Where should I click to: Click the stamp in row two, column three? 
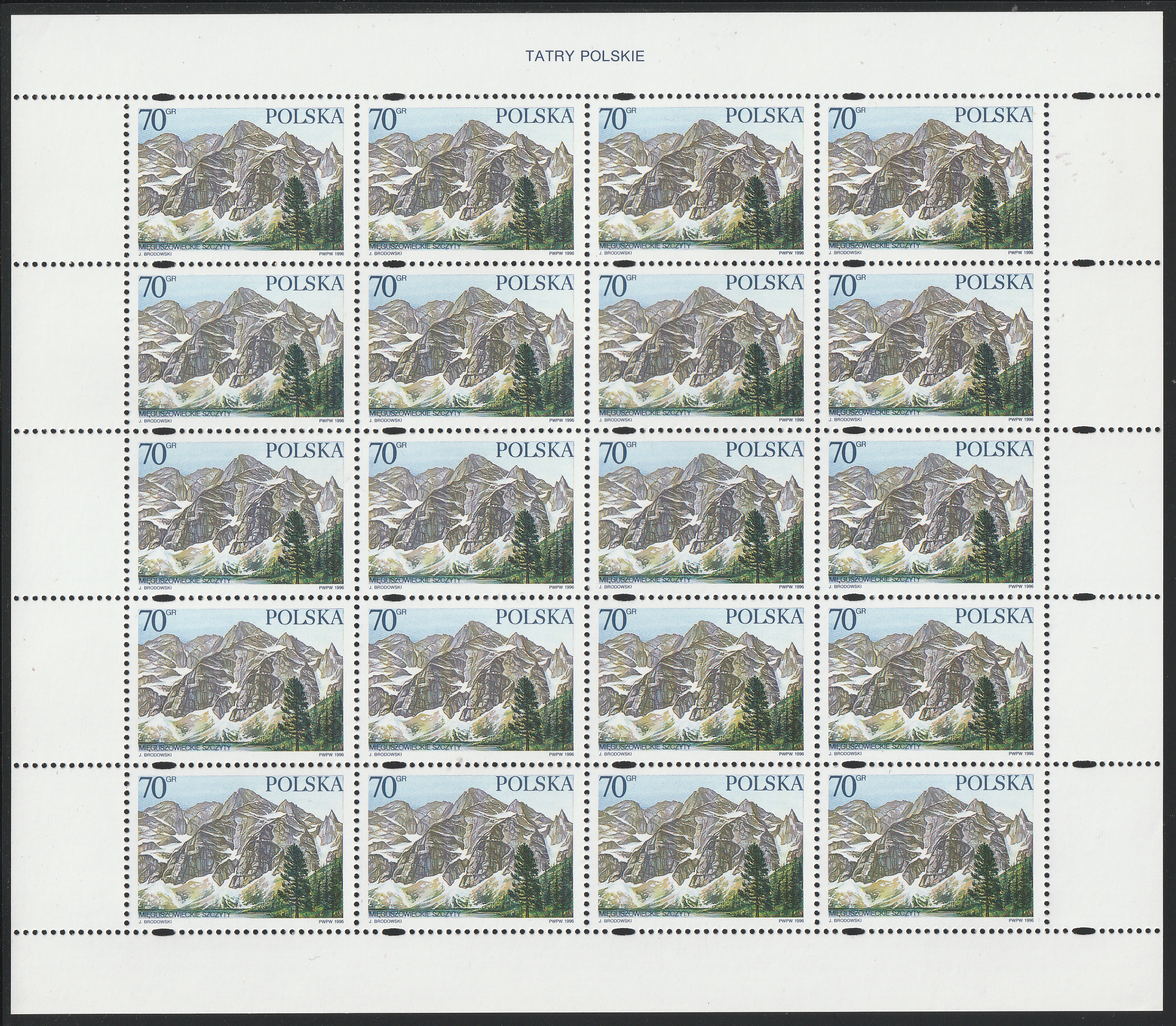click(x=701, y=345)
